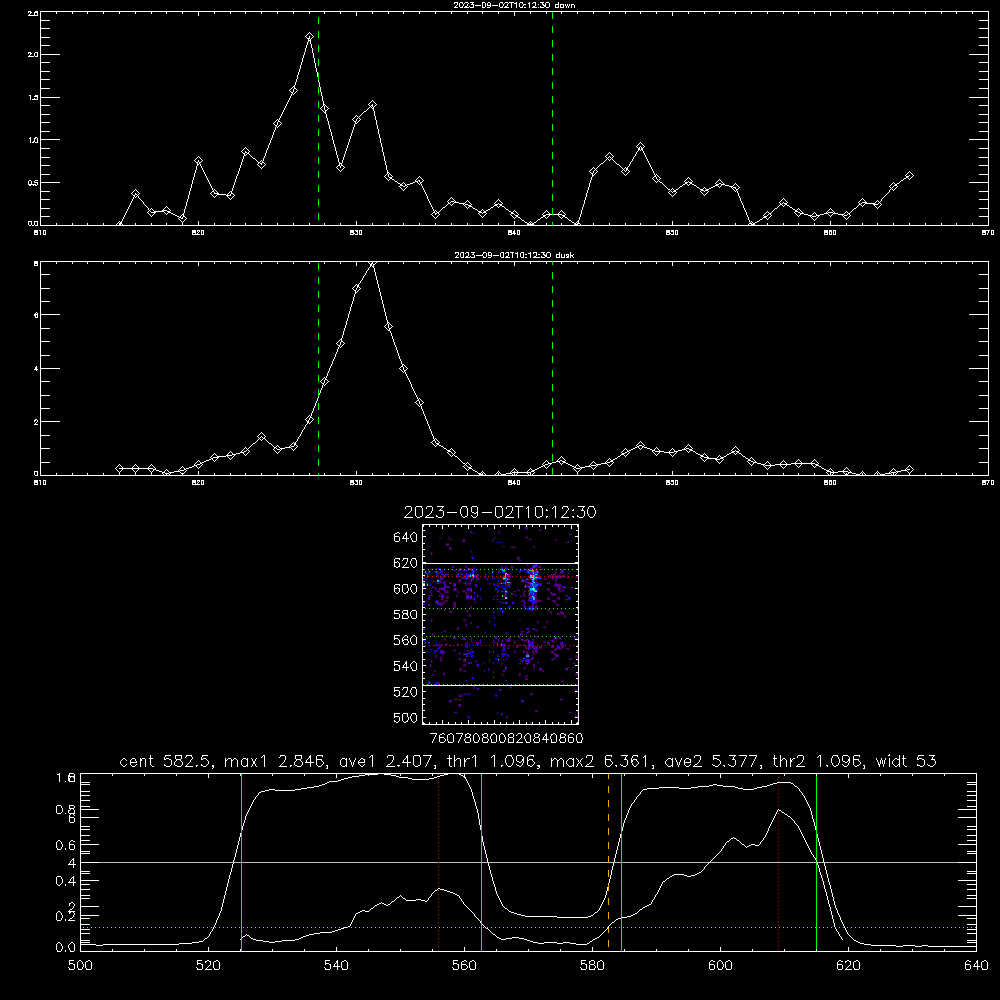Click the 2.0 label on dawn plot y-axis
Screen dimensions: 1000x1000
coord(33,55)
